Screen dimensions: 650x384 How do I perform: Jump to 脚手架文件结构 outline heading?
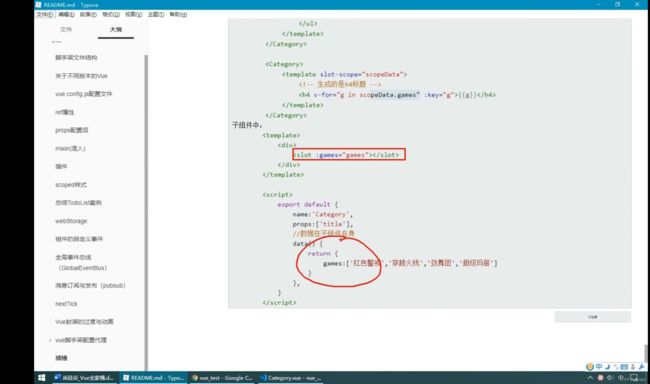[76, 58]
